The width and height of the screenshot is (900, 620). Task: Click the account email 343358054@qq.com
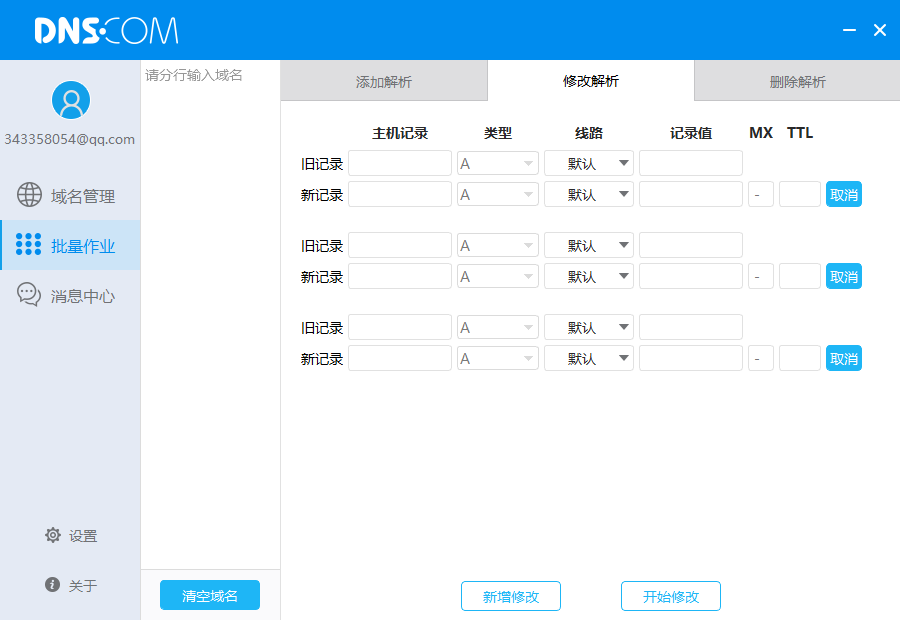[x=69, y=140]
